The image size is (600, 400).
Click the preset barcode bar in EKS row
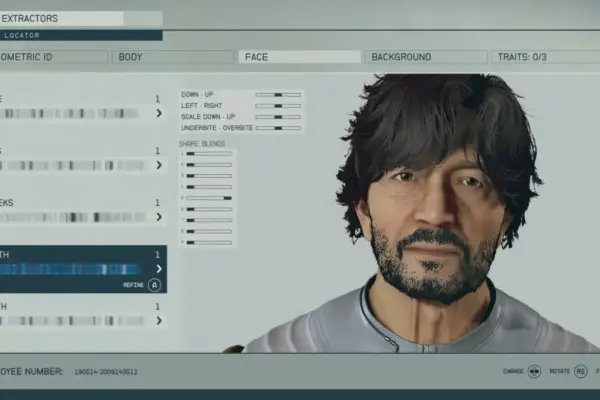73,217
